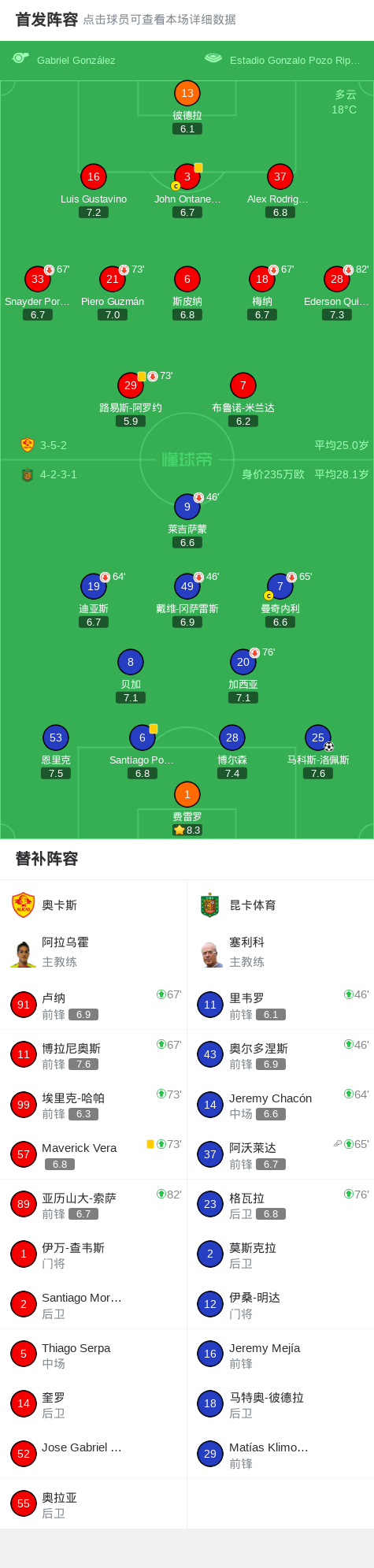
Task: Open coach 塞利科 photo
Action: click(x=210, y=953)
